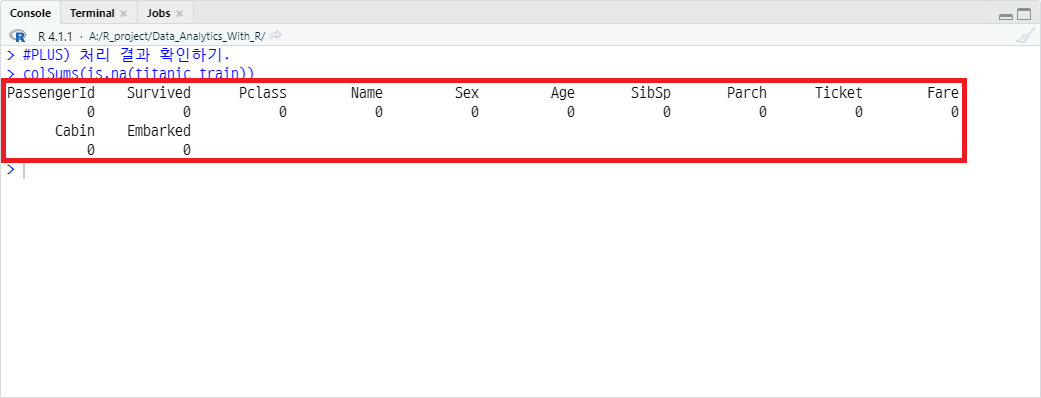Clear the console with the broom icon
Viewport: 1041px width, 398px height.
click(x=1025, y=35)
